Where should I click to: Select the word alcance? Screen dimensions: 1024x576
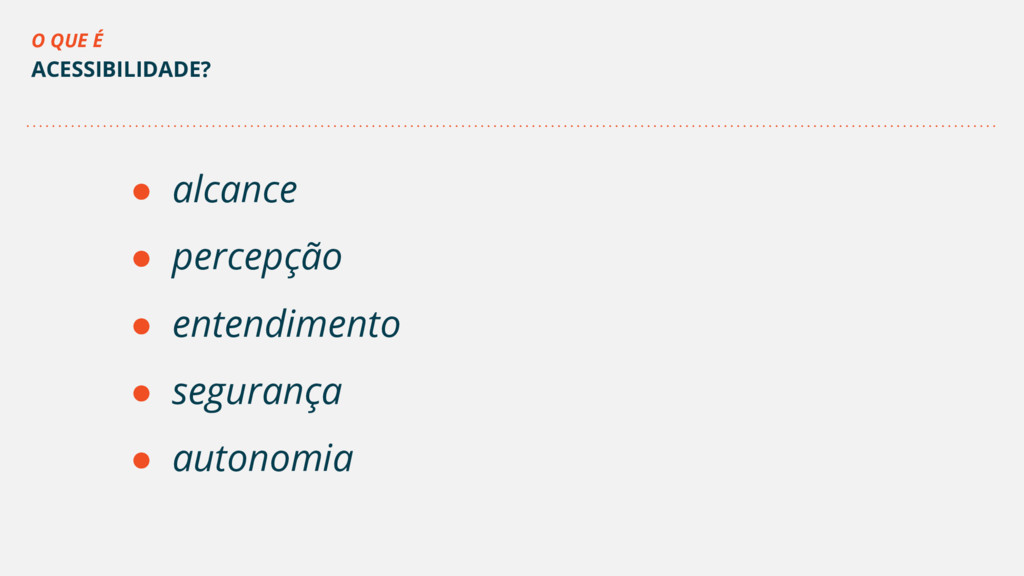[235, 190]
